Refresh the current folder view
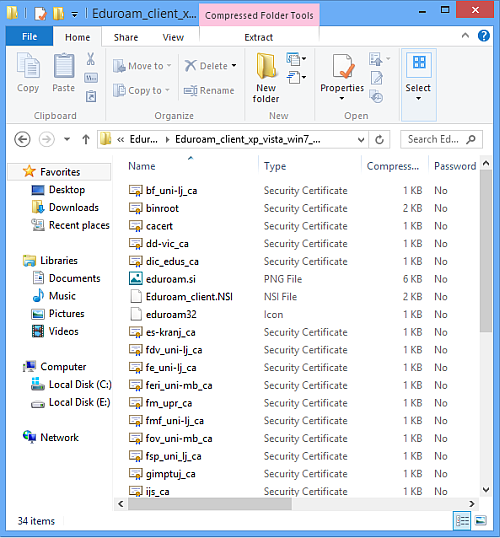The height and width of the screenshot is (538, 500). 379,140
